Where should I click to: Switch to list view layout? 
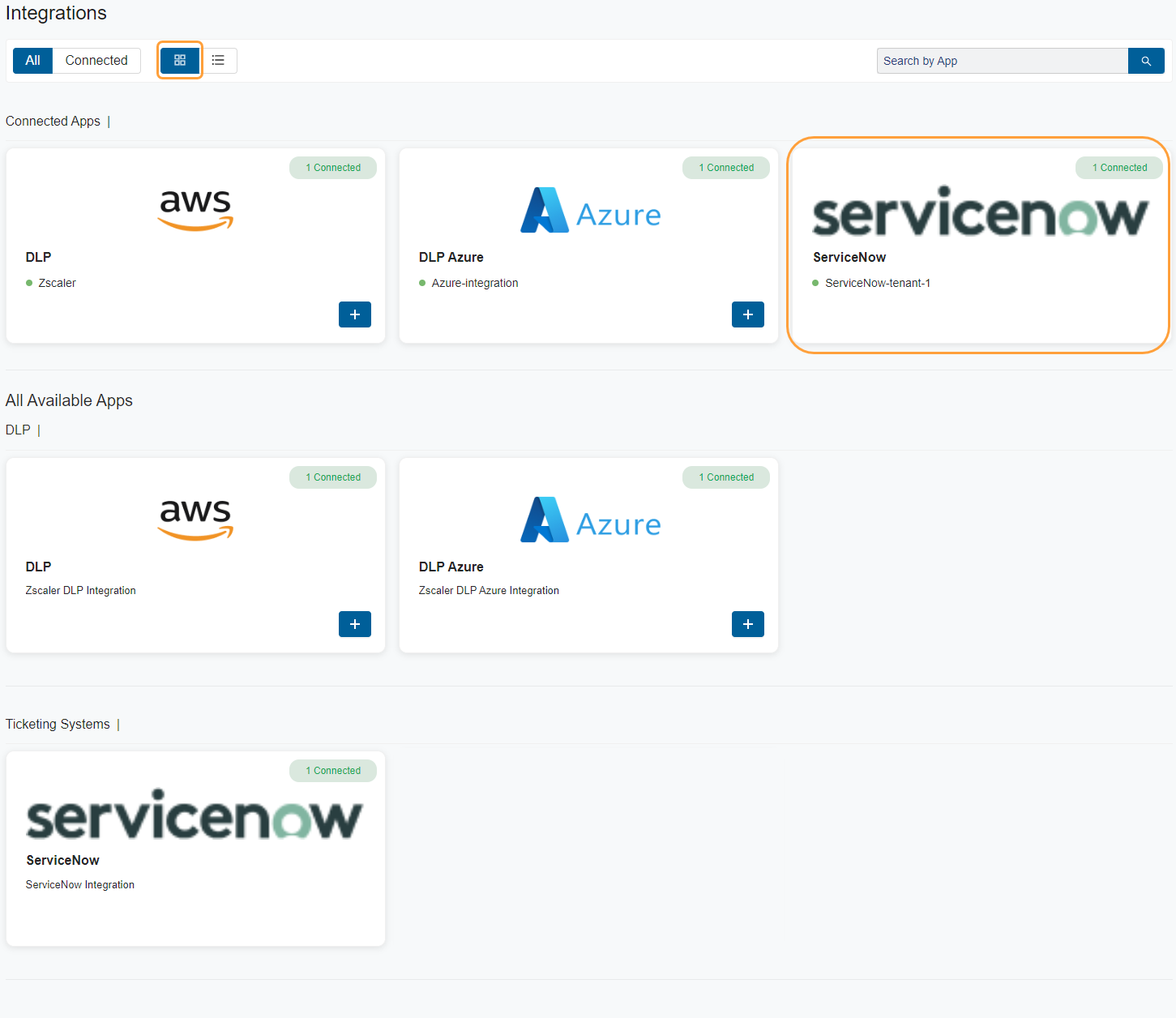[x=218, y=61]
